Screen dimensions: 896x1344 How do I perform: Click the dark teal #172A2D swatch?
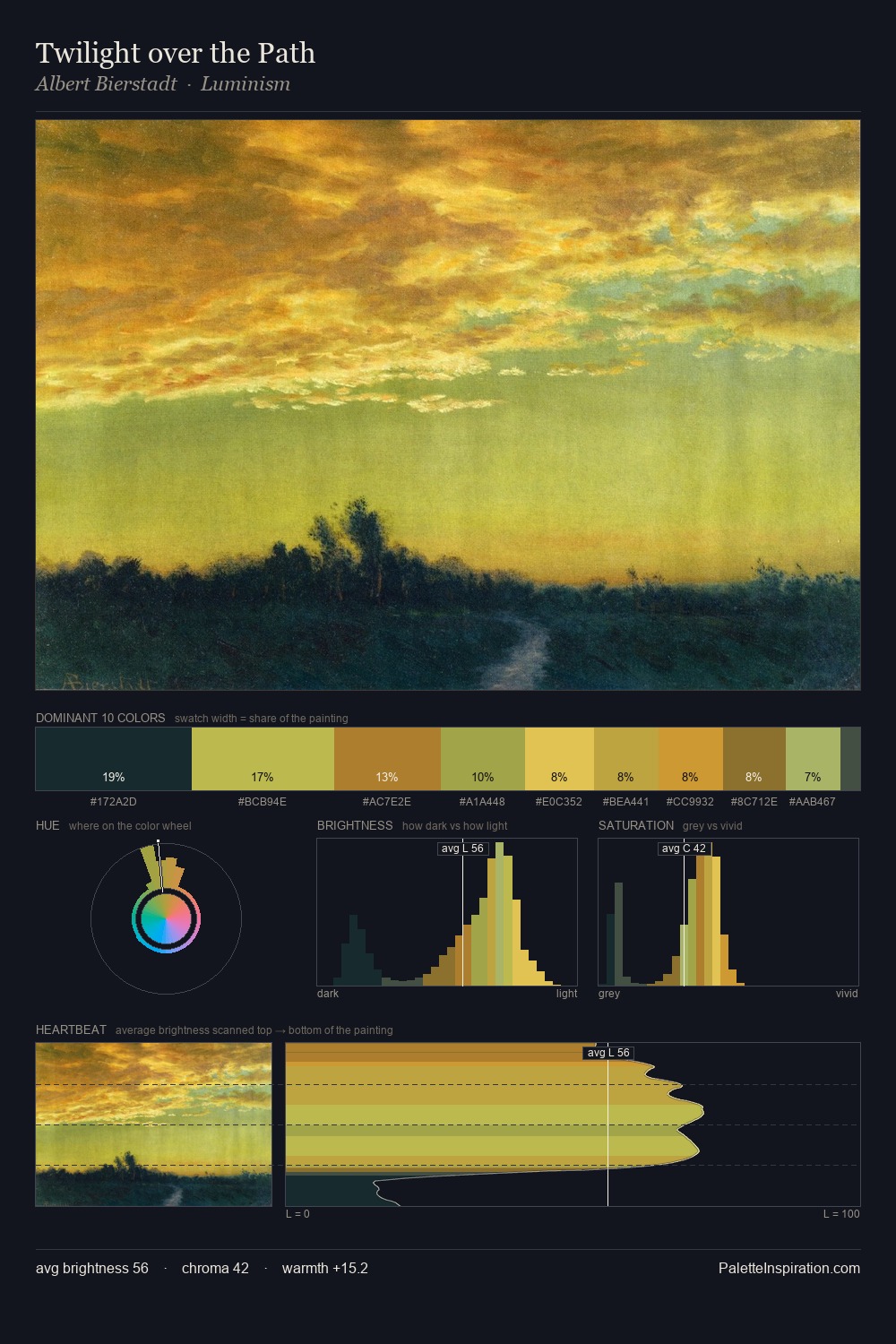click(114, 759)
